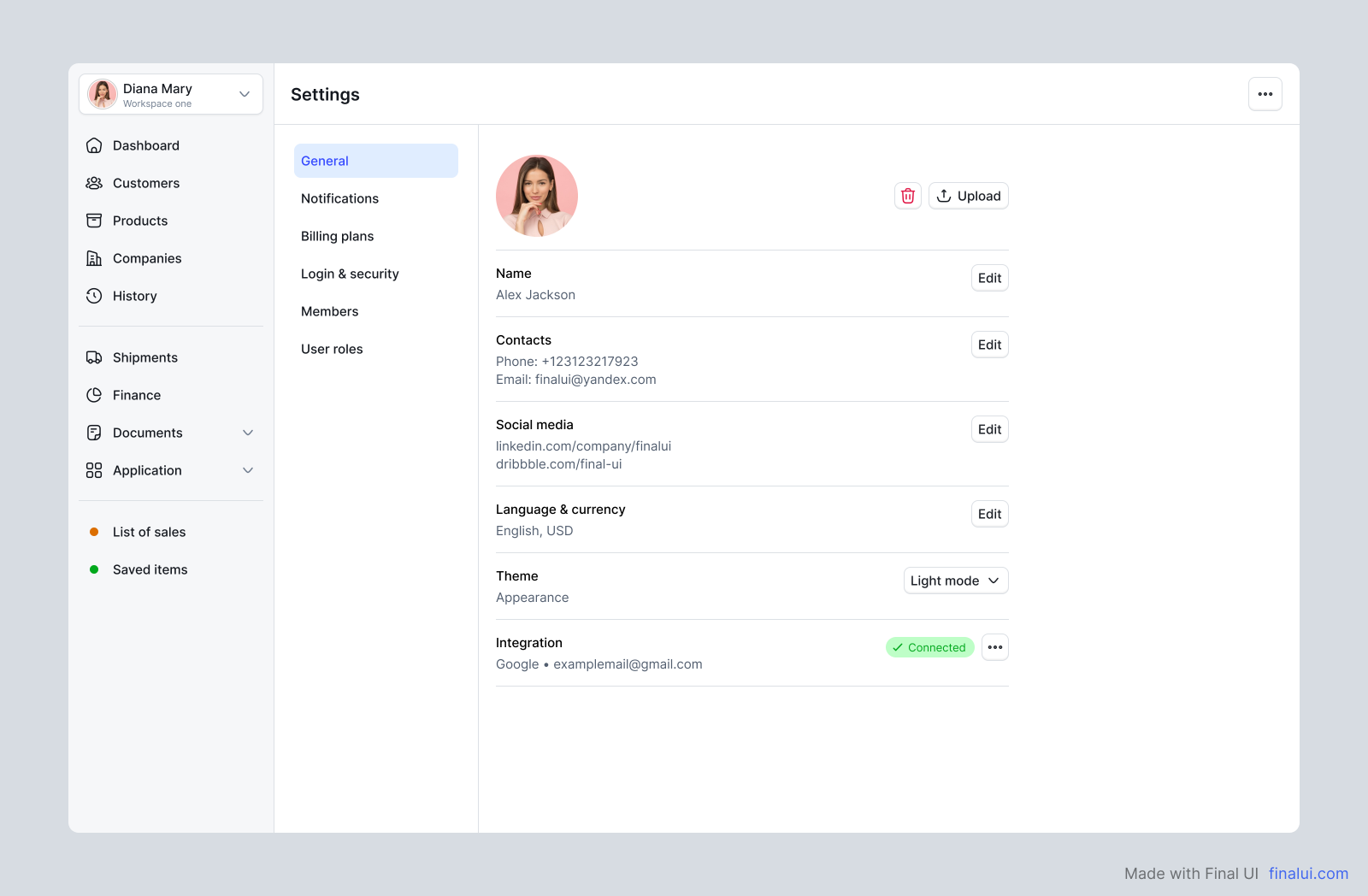Toggle Saved items green indicator
Screen dimensions: 1368x896
coord(93,569)
